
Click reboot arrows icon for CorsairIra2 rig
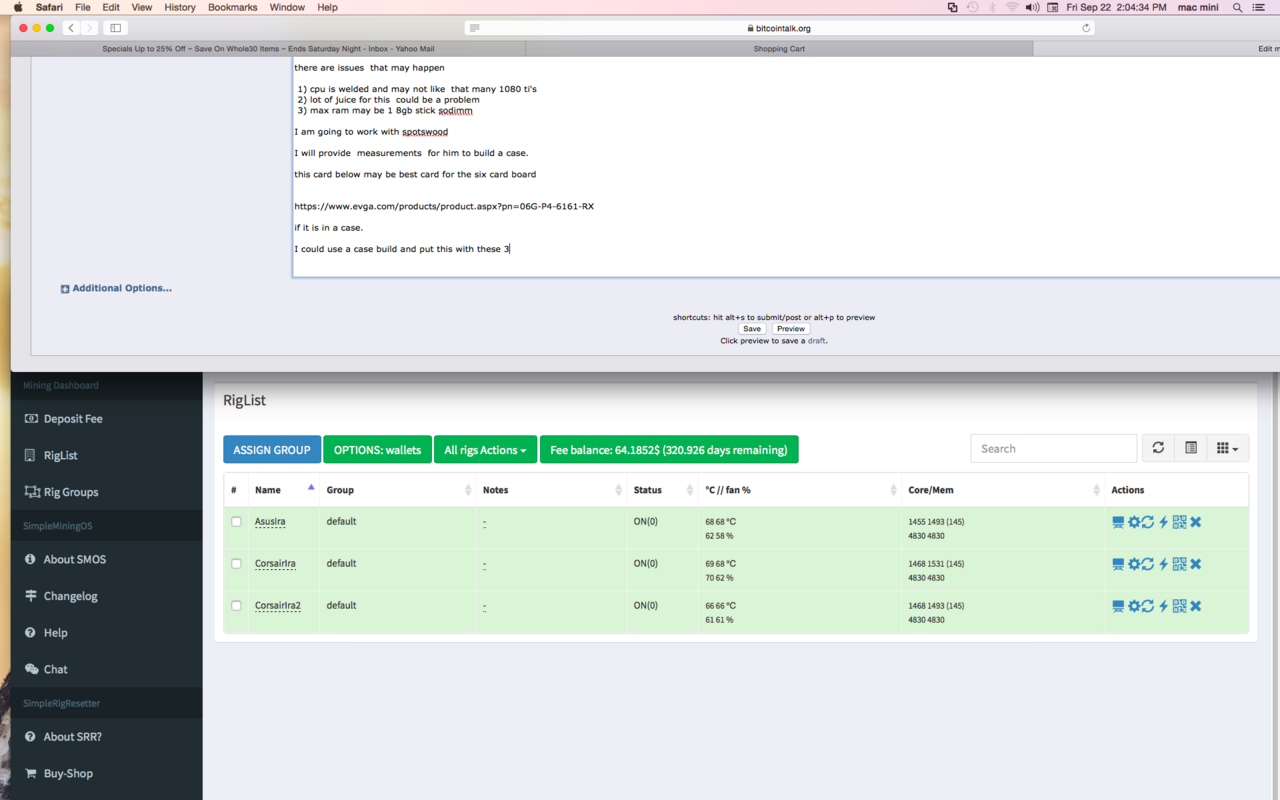pyautogui.click(x=1148, y=606)
